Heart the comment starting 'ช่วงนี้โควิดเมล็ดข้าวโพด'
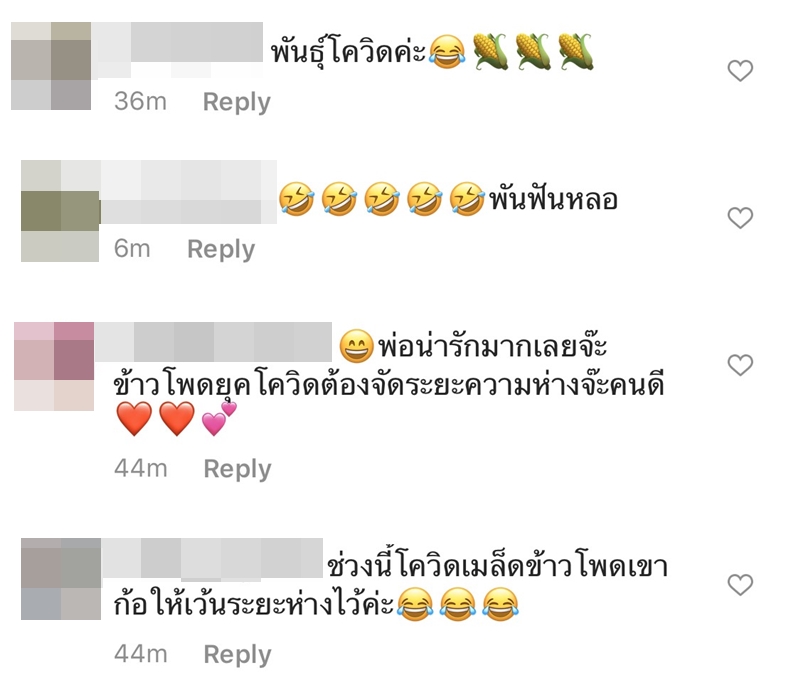This screenshot has height=682, width=800. pos(740,585)
